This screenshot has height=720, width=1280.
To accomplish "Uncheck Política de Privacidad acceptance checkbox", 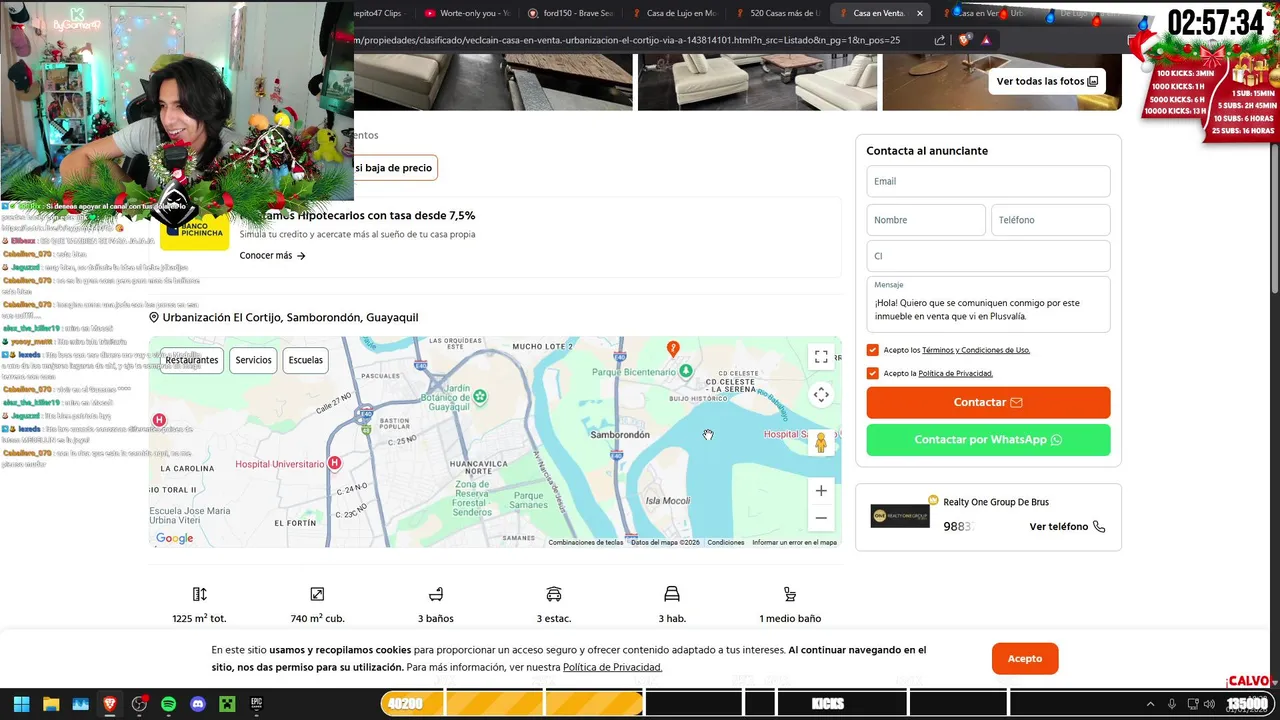I will [873, 373].
